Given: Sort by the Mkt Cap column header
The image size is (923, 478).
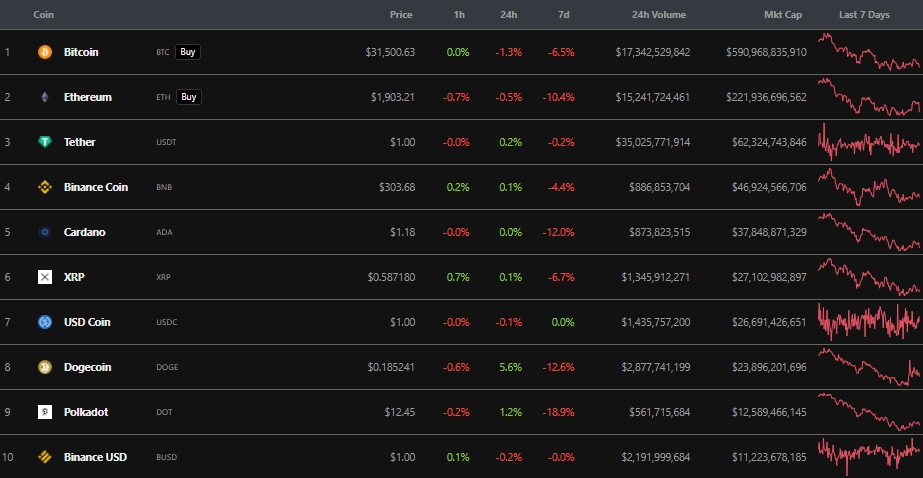Looking at the screenshot, I should click(785, 15).
